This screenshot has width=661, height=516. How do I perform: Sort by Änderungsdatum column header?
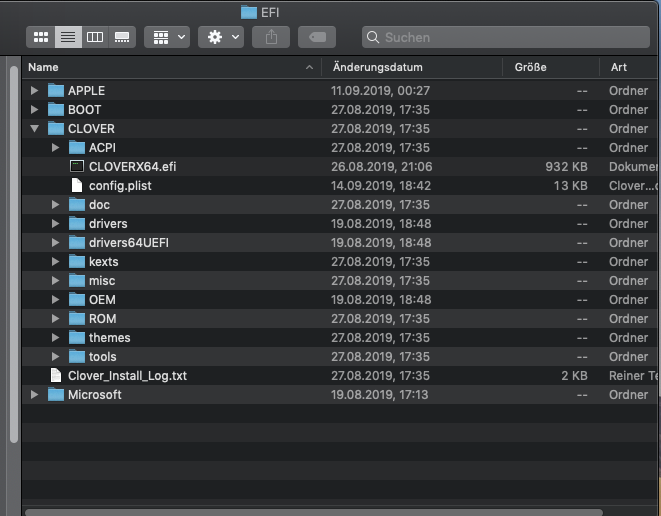point(412,67)
